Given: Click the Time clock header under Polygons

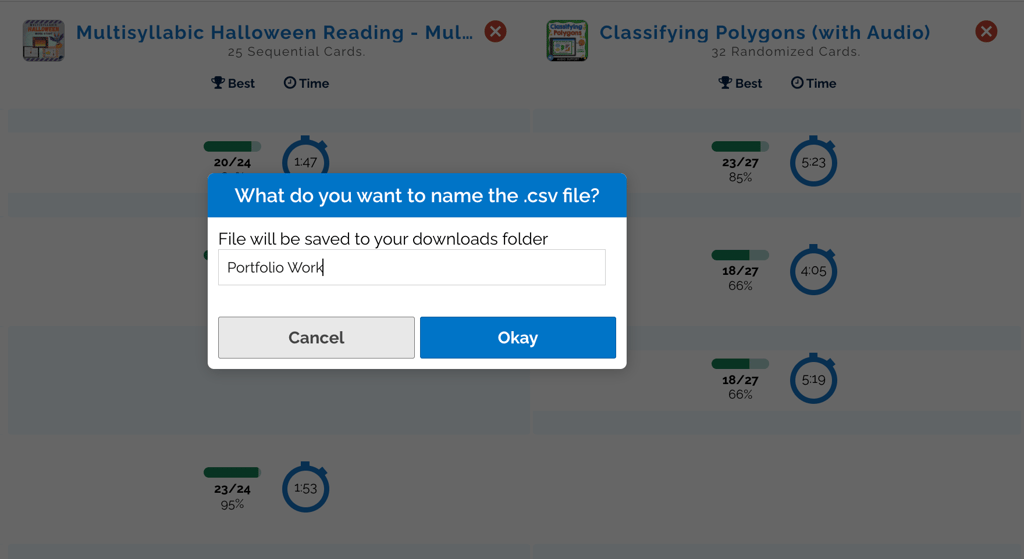Looking at the screenshot, I should (x=813, y=83).
